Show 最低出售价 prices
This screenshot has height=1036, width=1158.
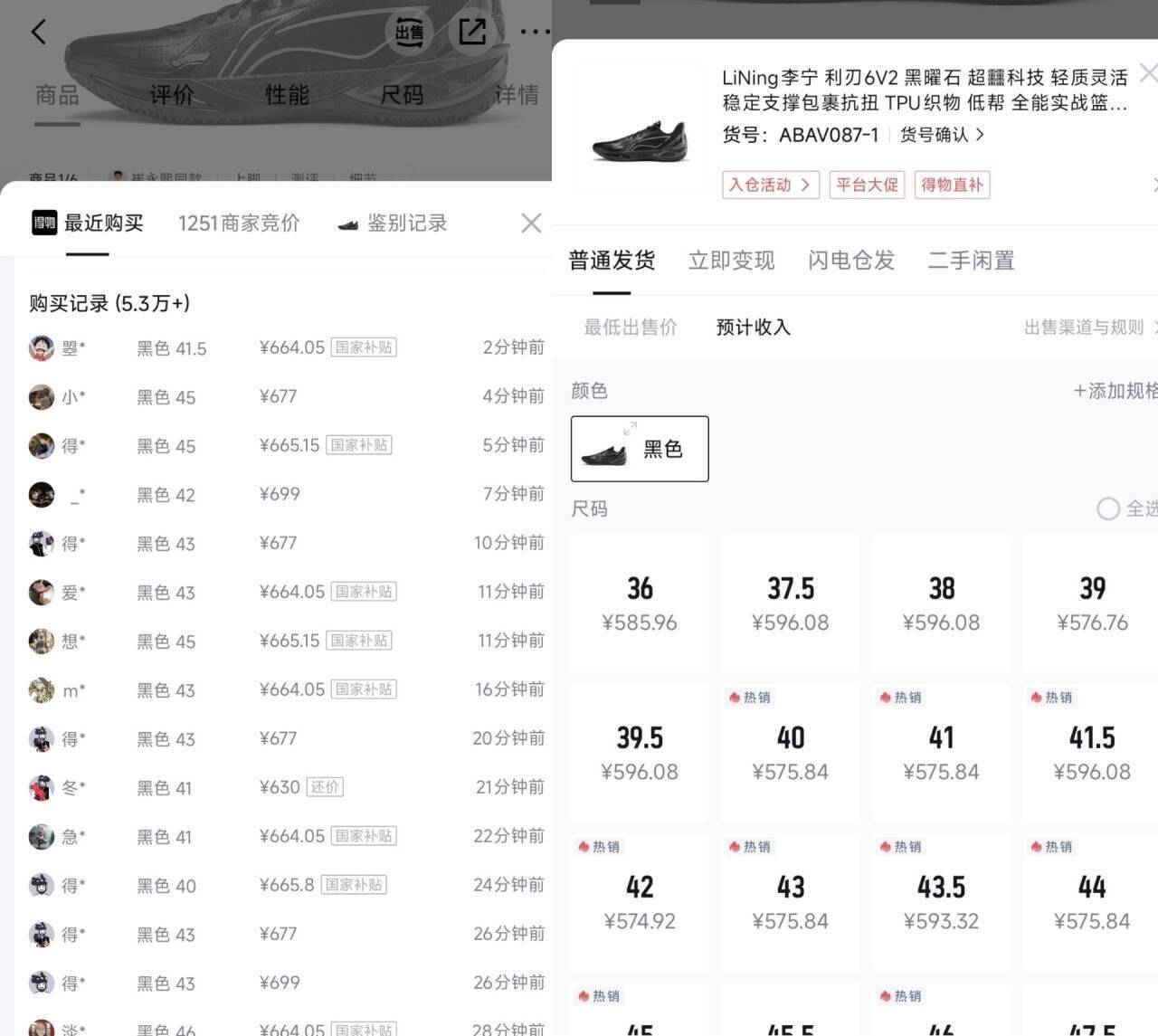pyautogui.click(x=631, y=327)
